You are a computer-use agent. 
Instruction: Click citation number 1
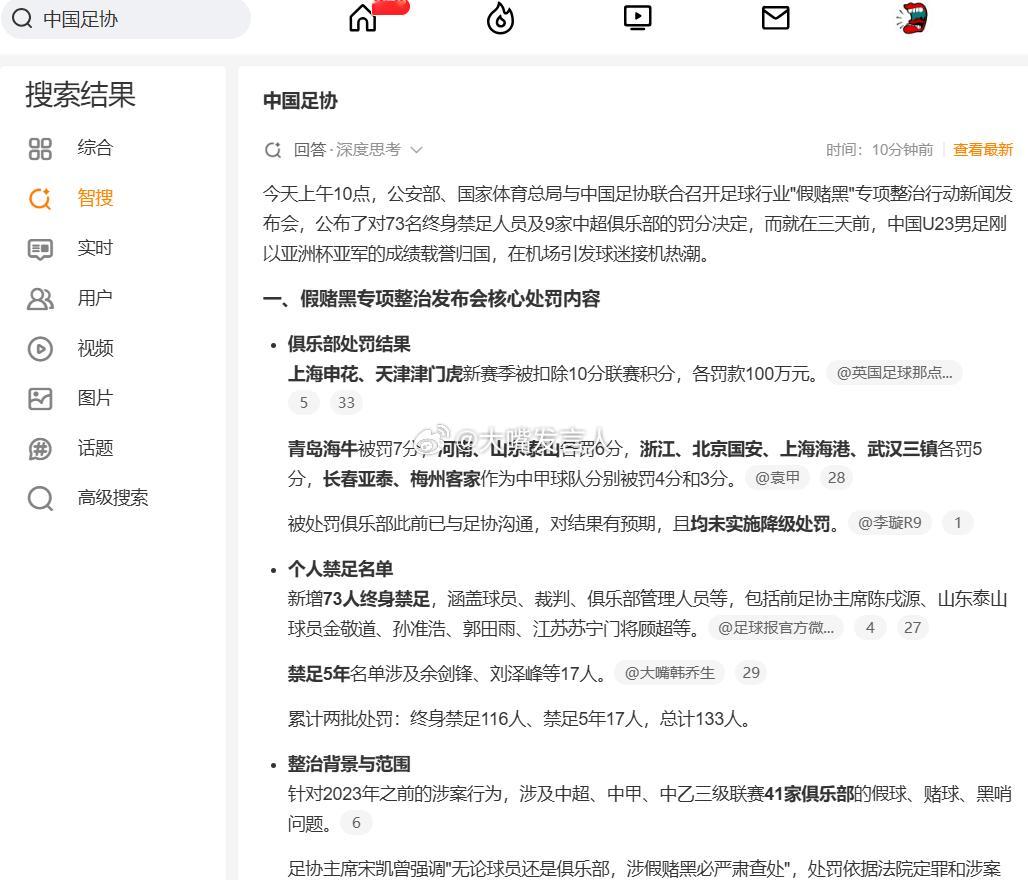pyautogui.click(x=958, y=523)
